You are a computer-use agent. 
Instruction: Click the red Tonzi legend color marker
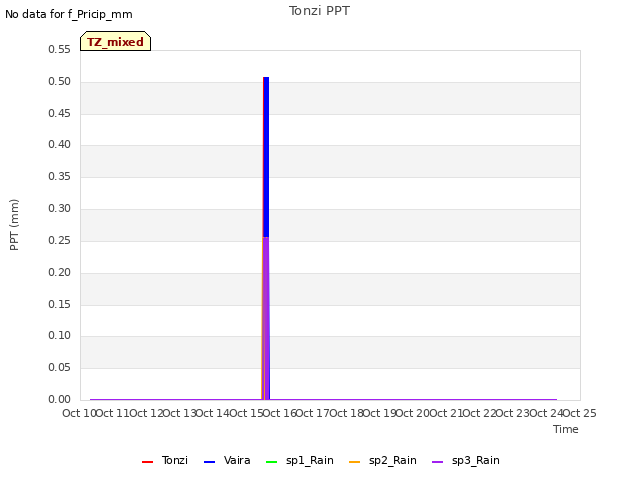tap(147, 462)
